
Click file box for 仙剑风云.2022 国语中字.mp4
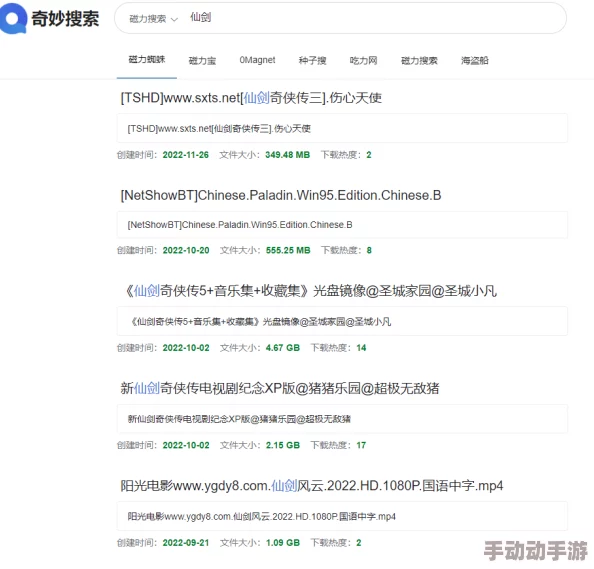(342, 516)
